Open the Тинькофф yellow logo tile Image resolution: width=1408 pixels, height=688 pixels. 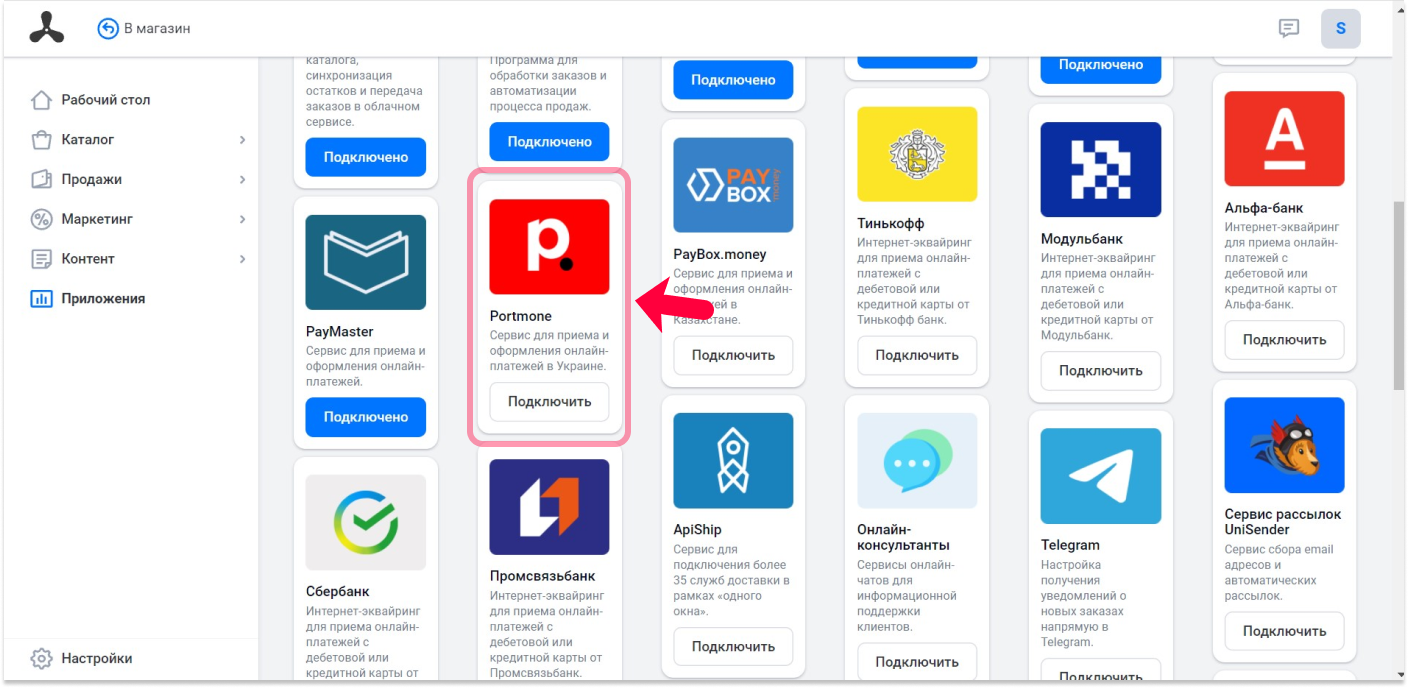[917, 154]
